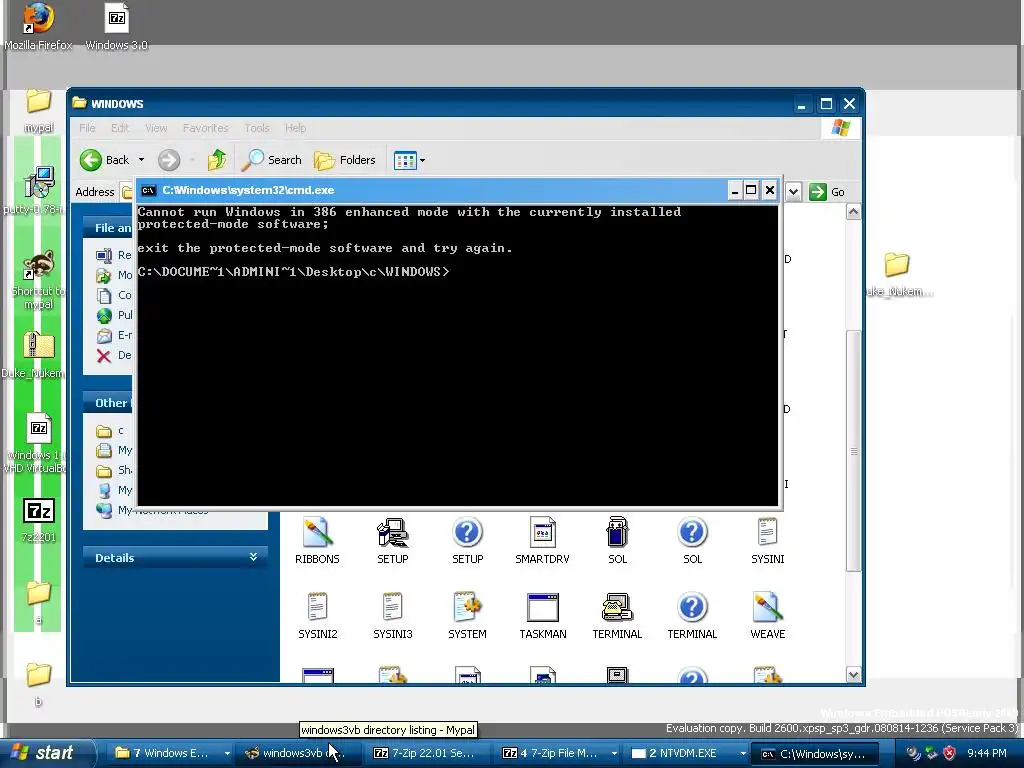The height and width of the screenshot is (768, 1024).
Task: Switch to 7-Zip 22.01 Setup taskbar button
Action: (x=426, y=753)
